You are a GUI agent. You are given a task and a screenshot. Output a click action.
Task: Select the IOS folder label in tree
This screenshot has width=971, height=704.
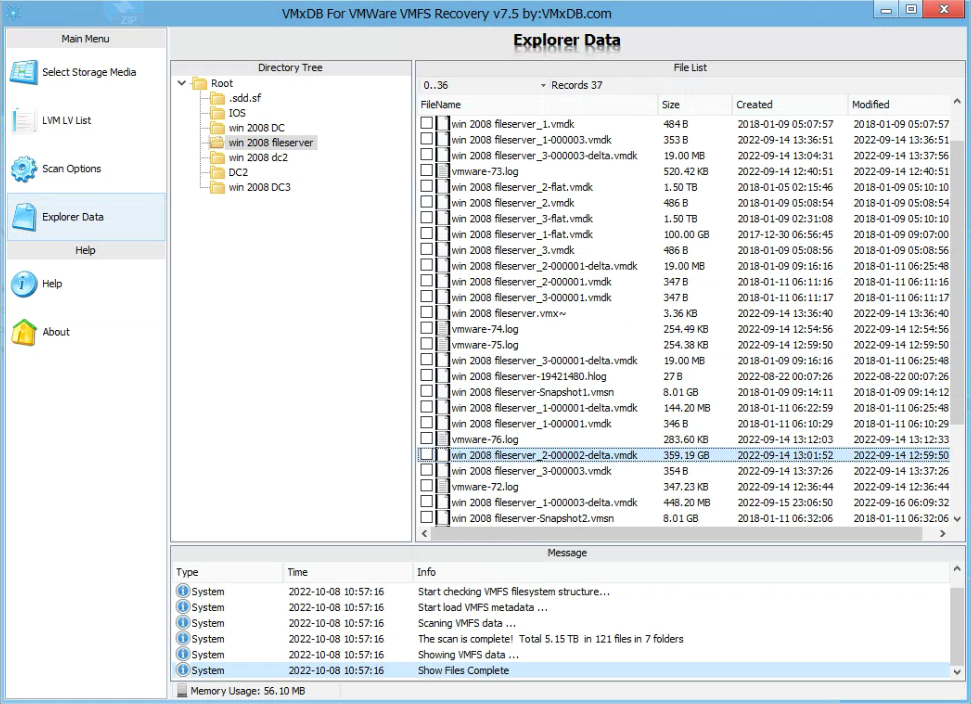click(x=237, y=113)
